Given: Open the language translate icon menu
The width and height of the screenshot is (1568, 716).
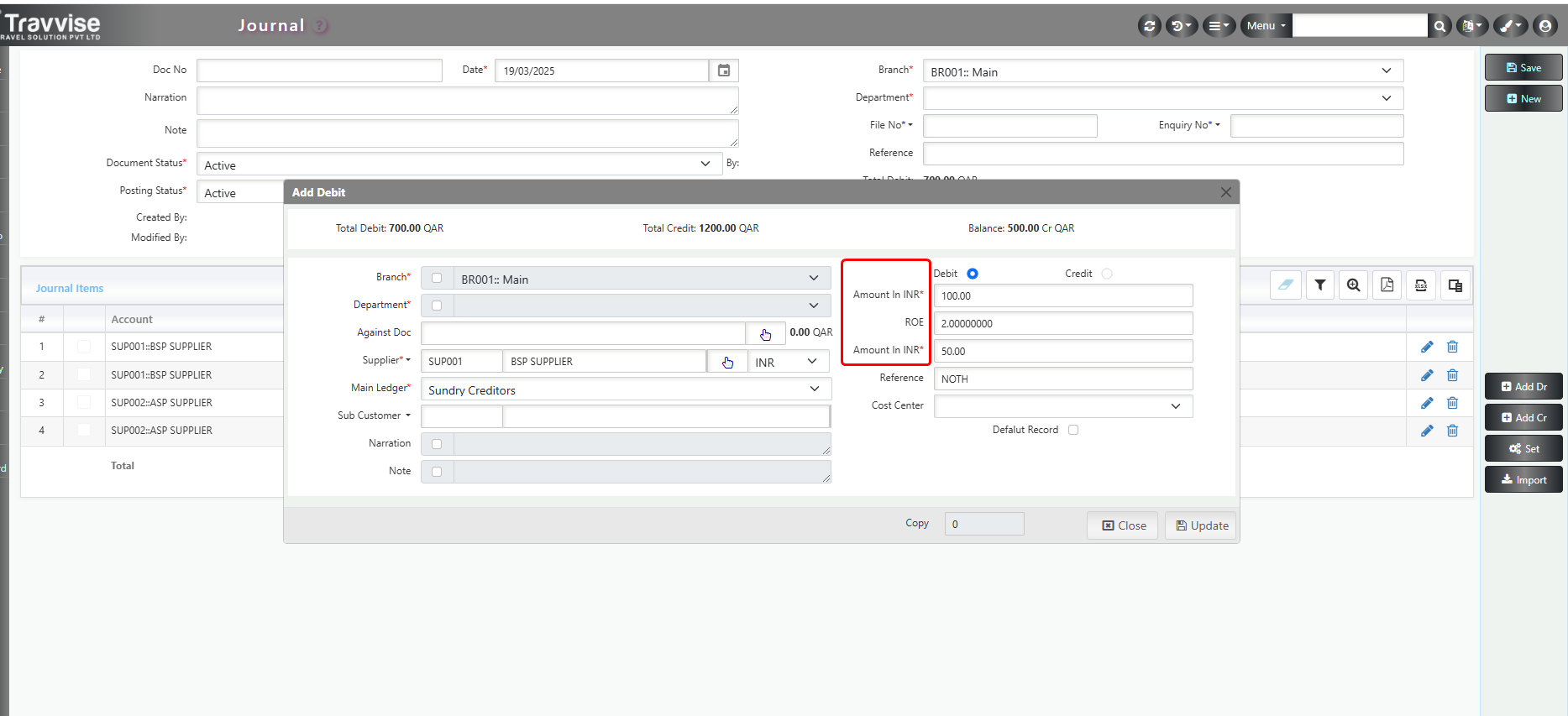Looking at the screenshot, I should coord(1471,26).
